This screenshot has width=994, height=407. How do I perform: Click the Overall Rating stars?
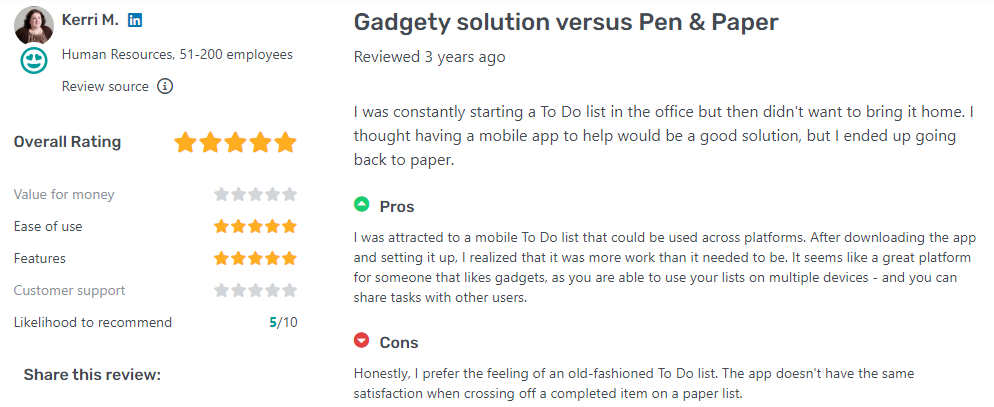tap(235, 142)
